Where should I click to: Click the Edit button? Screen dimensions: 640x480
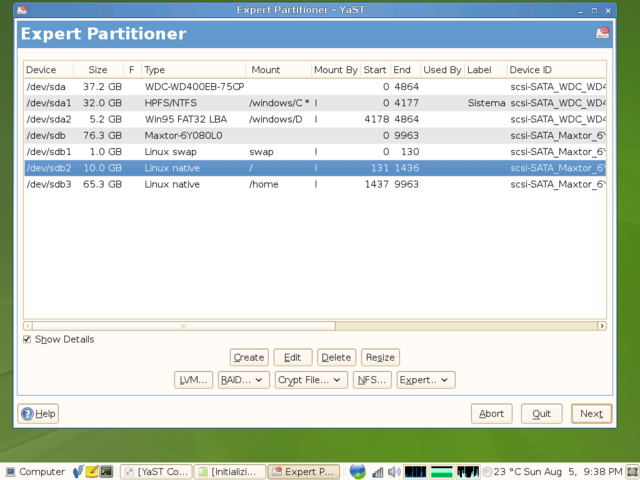293,358
